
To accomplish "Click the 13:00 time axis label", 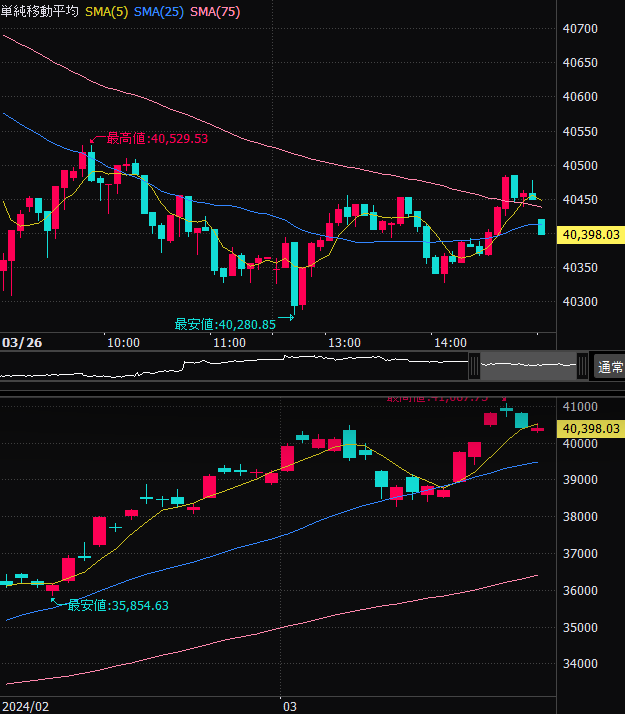I will (344, 342).
